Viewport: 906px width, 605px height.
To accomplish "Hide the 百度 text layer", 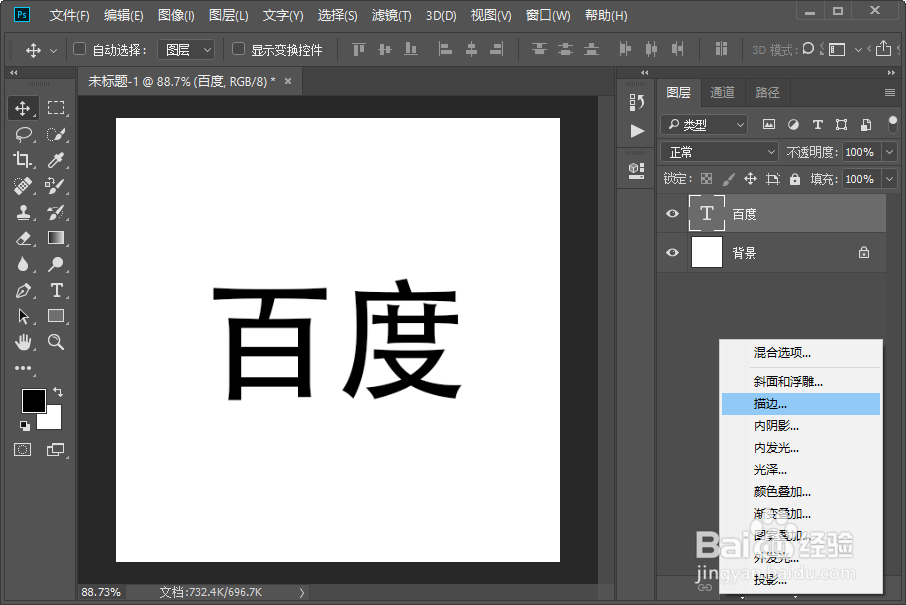I will click(x=672, y=214).
